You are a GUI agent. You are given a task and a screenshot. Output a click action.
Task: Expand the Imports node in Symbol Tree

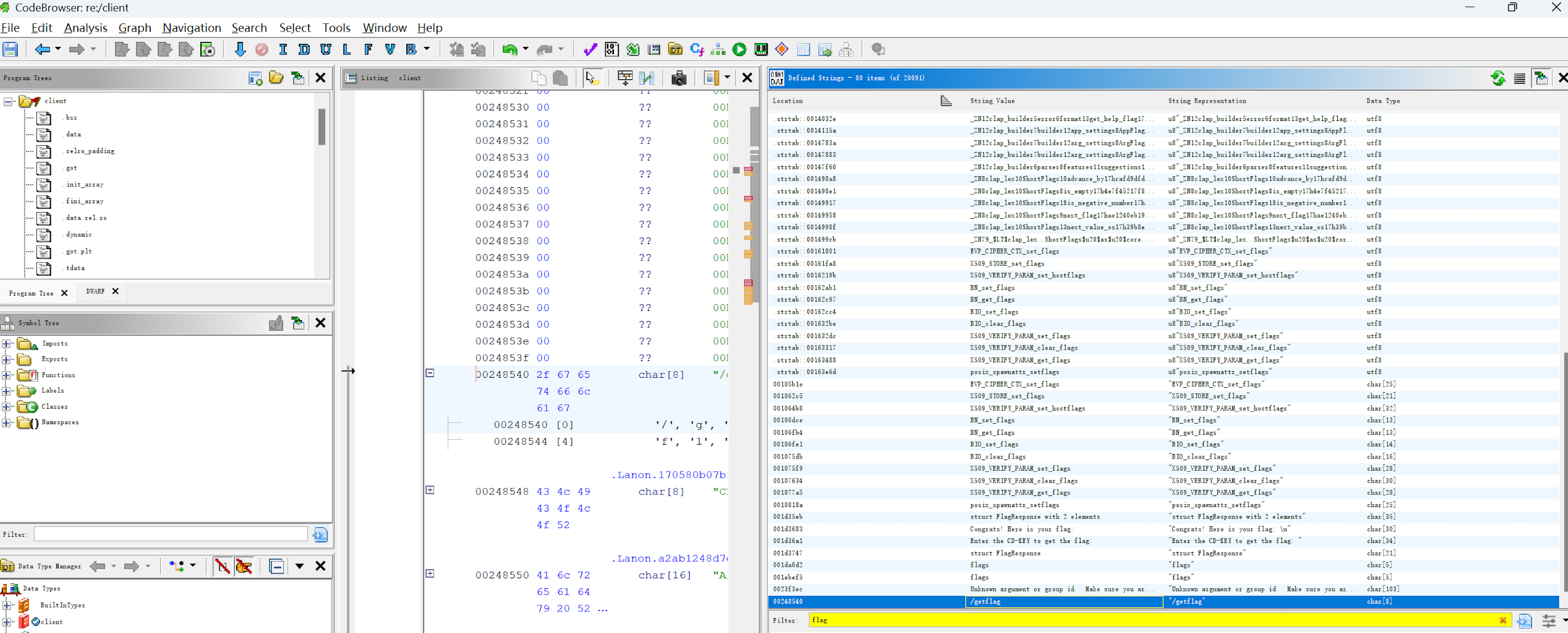tap(7, 343)
